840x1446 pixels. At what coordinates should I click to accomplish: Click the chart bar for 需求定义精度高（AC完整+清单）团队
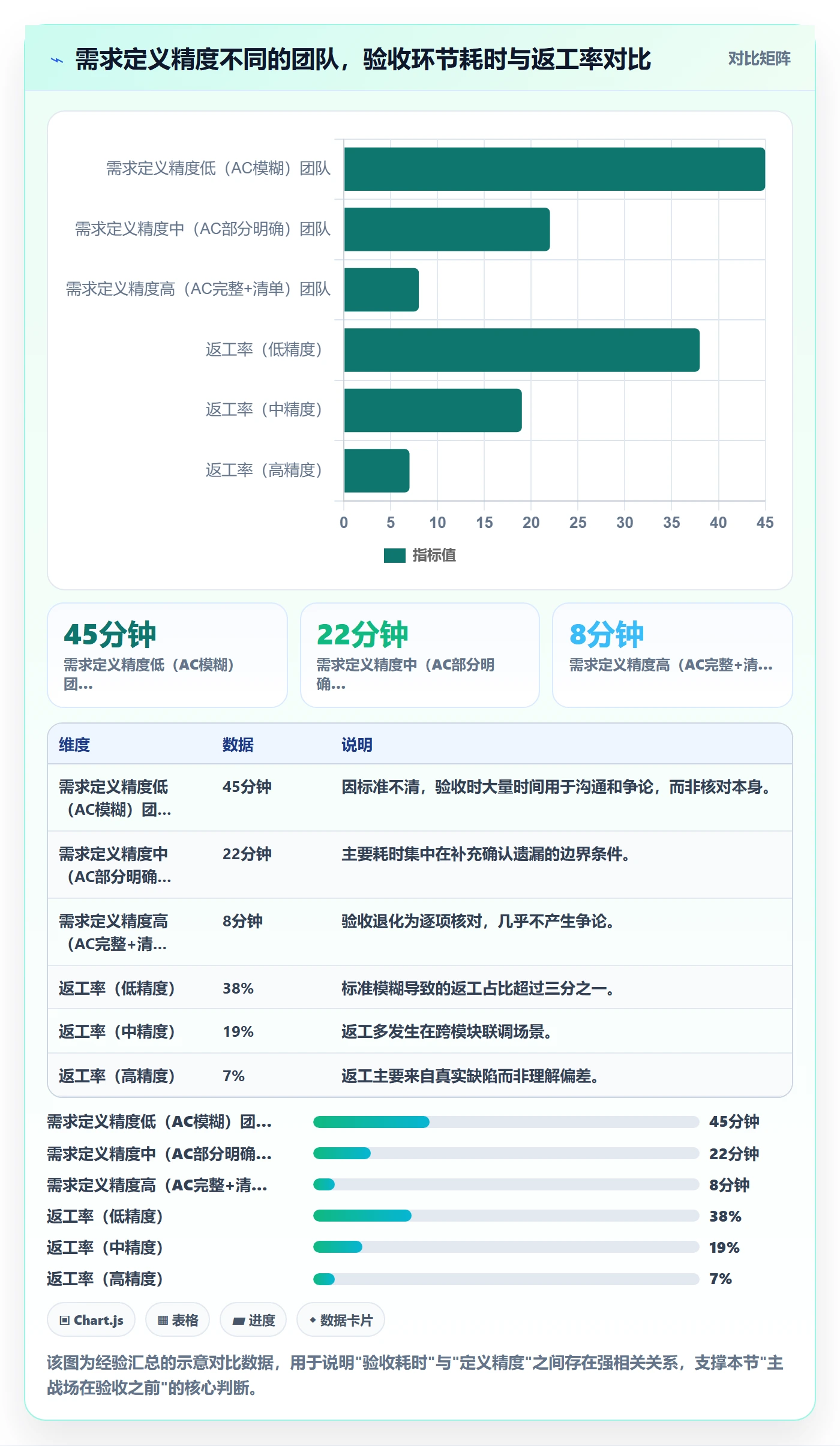pyautogui.click(x=382, y=290)
